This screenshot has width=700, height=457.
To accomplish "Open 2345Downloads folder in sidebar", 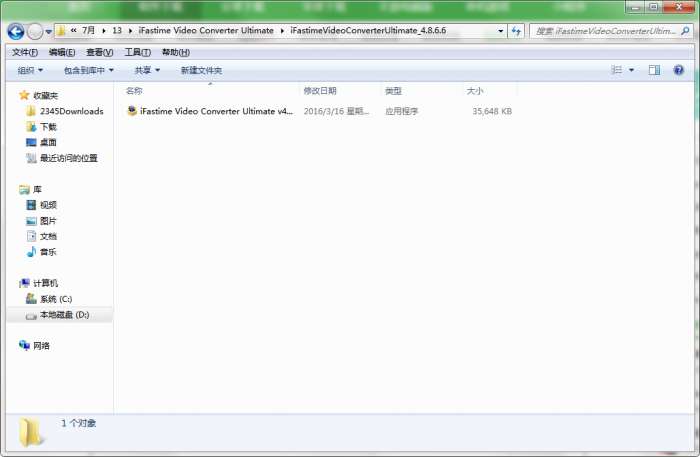I will [65, 111].
